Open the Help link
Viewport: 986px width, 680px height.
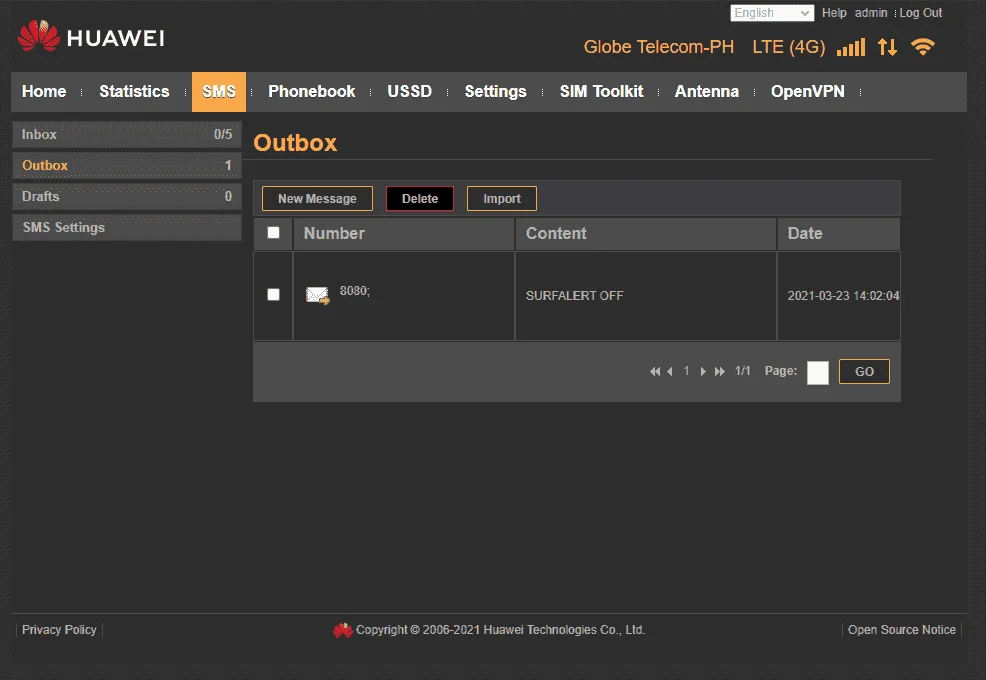pos(834,13)
